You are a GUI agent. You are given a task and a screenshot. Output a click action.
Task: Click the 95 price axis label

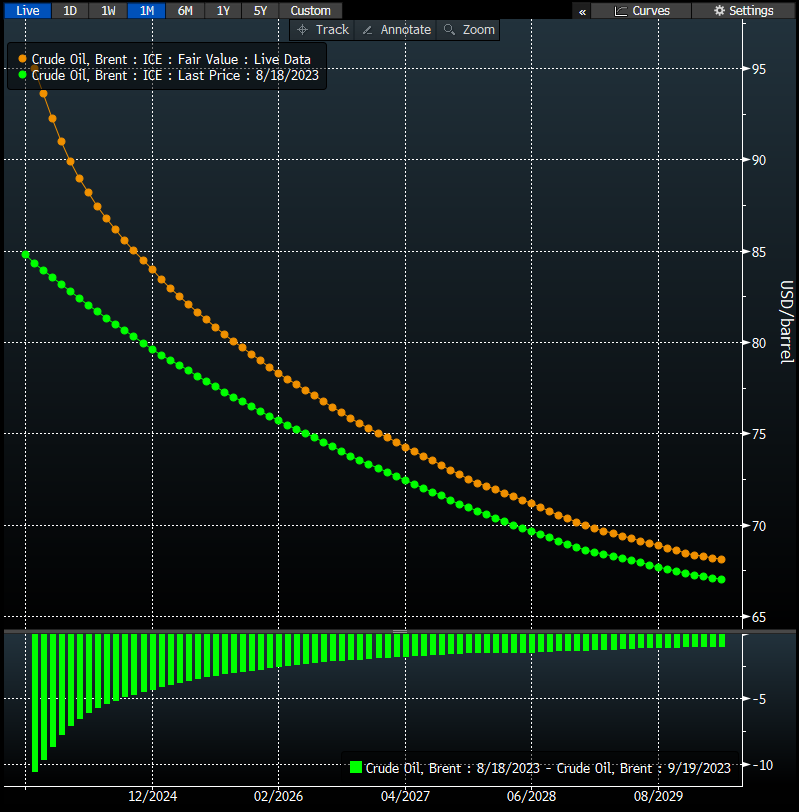coord(759,69)
